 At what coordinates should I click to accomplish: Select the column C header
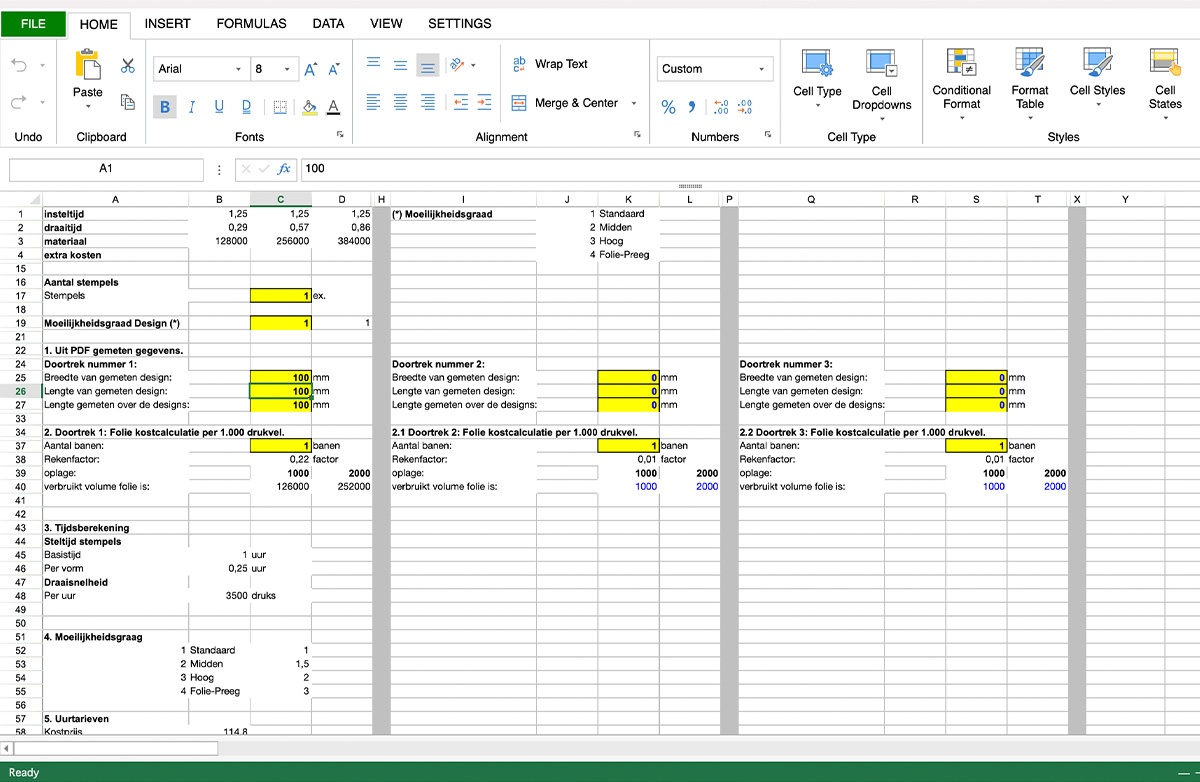pyautogui.click(x=280, y=199)
